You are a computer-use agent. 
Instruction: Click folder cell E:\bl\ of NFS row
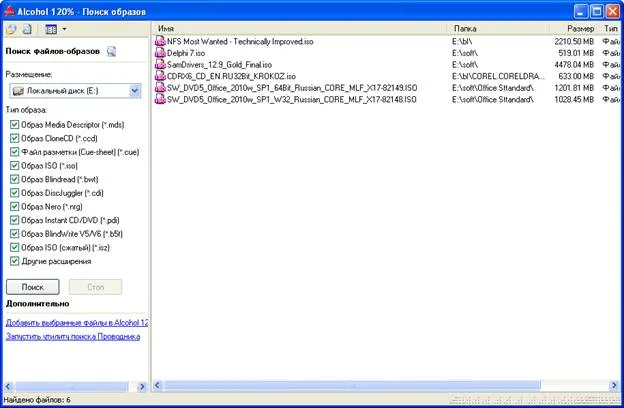462,41
